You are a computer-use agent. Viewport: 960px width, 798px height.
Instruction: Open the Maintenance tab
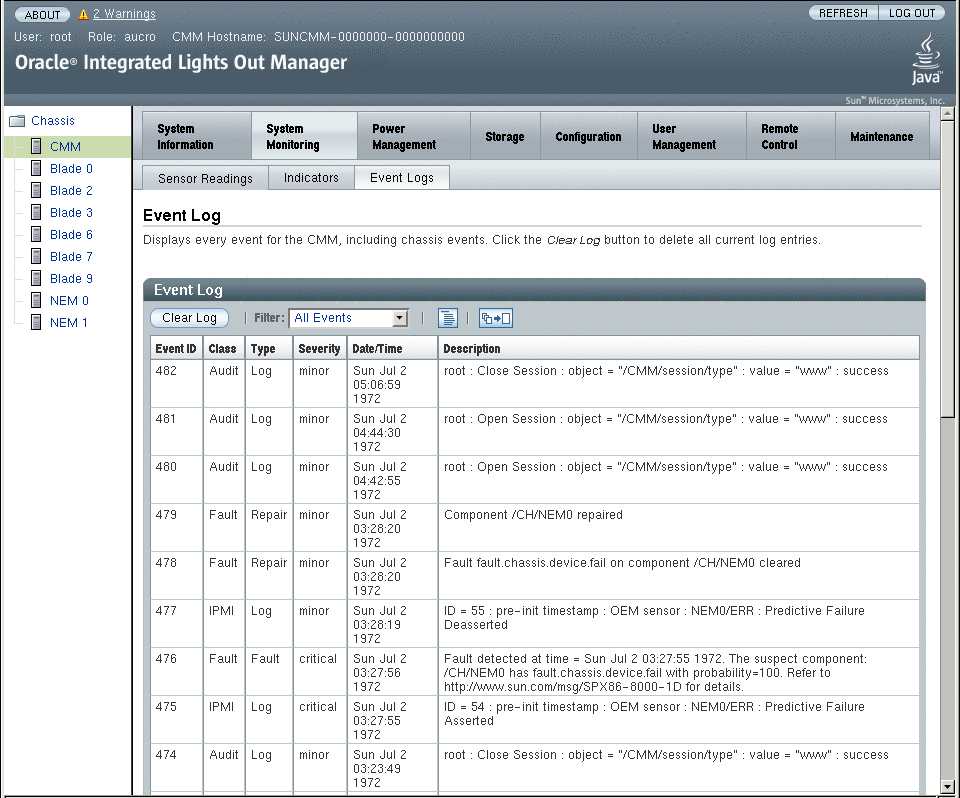coord(882,136)
